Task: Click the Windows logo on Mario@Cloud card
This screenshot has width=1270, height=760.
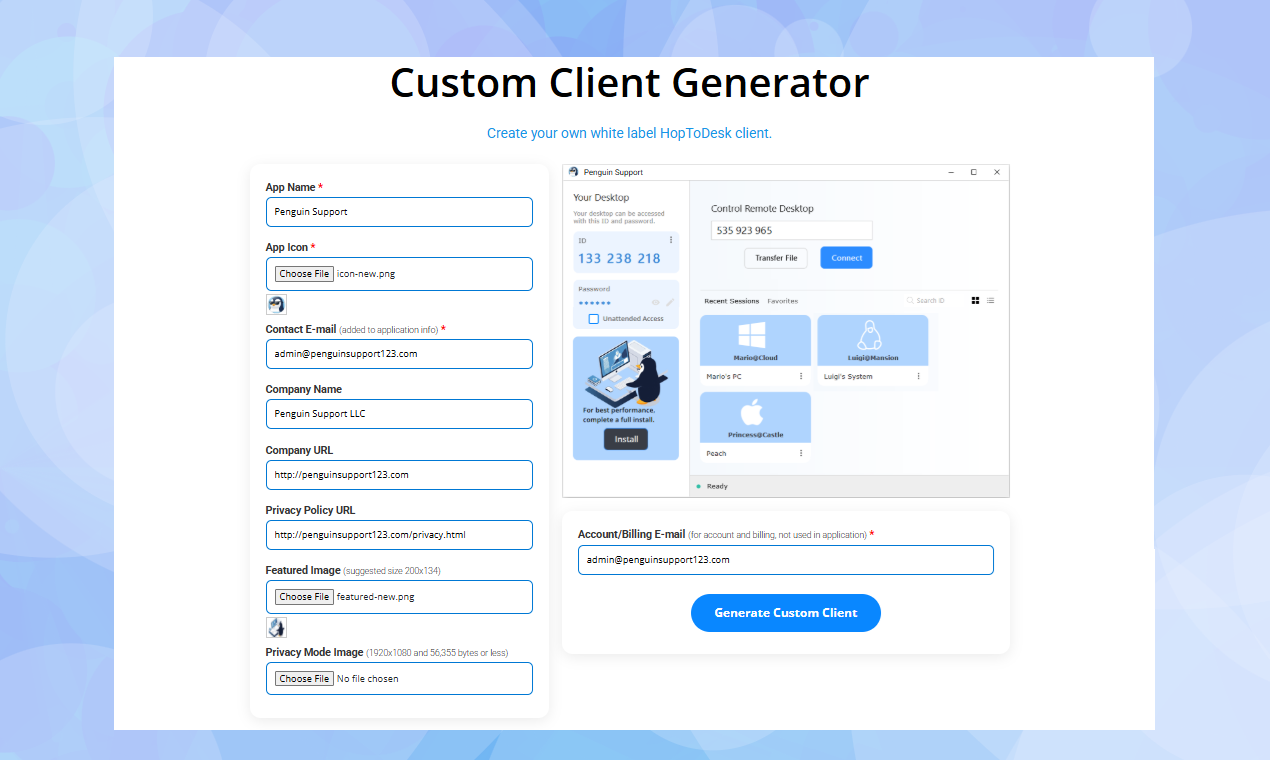Action: pos(751,335)
